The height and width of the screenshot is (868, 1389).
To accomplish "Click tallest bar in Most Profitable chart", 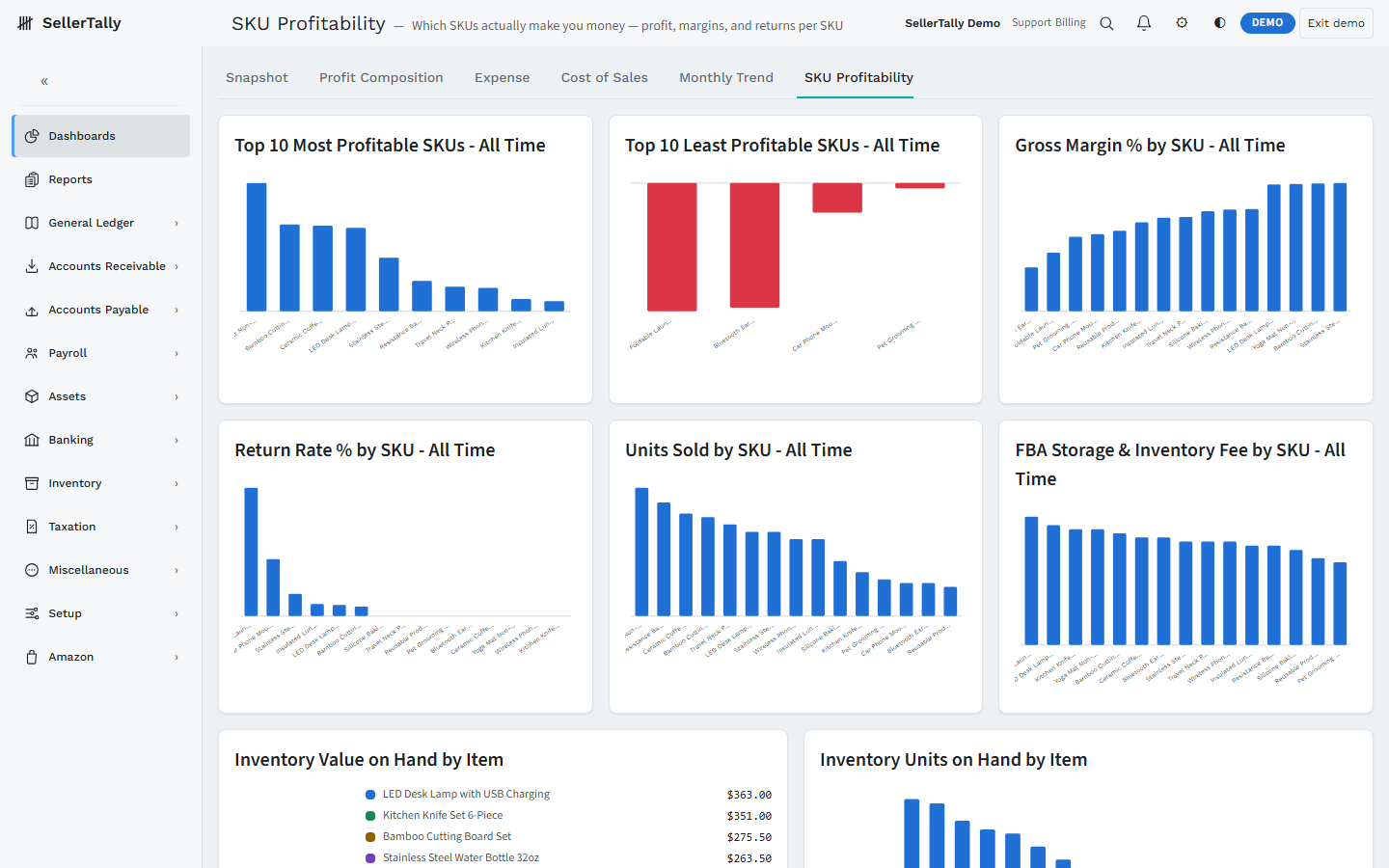I will point(257,247).
